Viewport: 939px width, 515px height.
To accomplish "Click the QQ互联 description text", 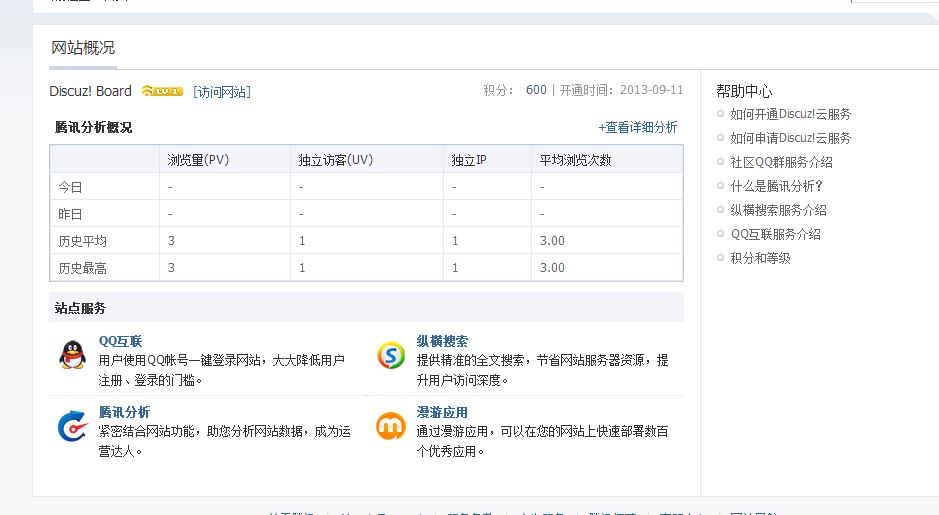I will (222, 370).
